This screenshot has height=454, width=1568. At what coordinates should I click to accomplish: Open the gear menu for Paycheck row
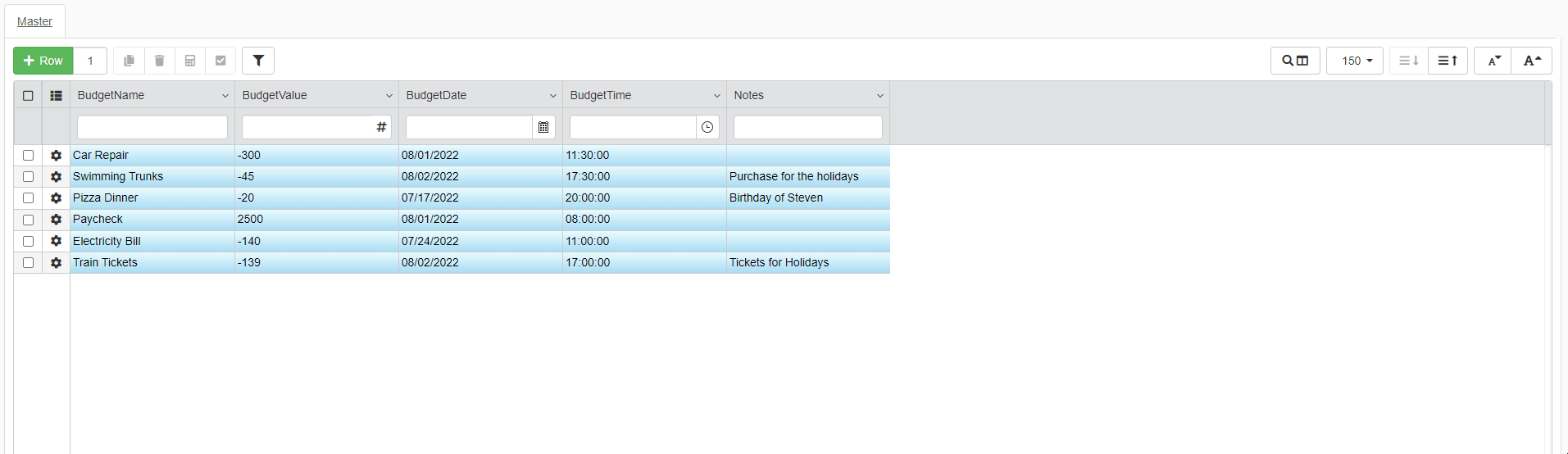pyautogui.click(x=56, y=220)
